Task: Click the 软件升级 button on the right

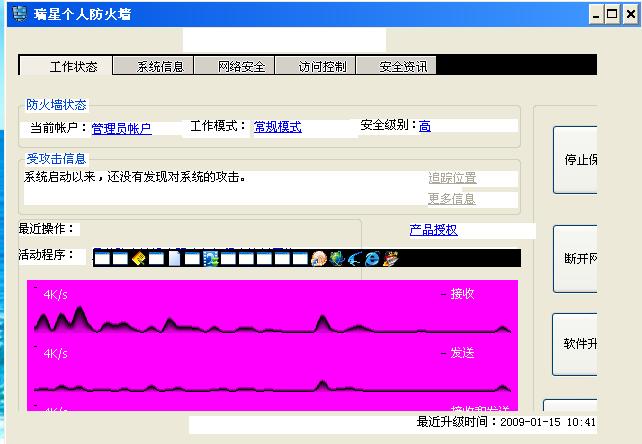Action: coord(574,344)
